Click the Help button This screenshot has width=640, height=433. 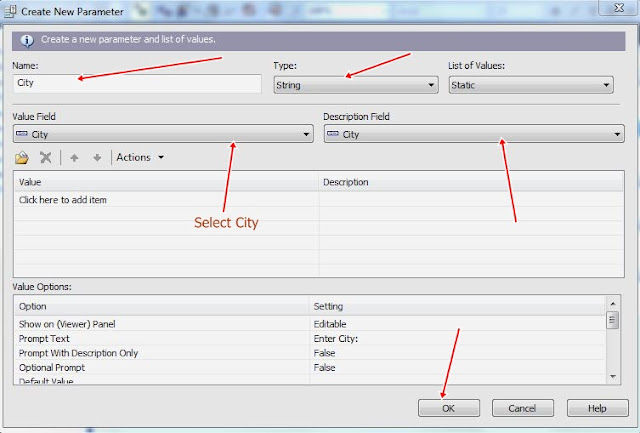(598, 408)
